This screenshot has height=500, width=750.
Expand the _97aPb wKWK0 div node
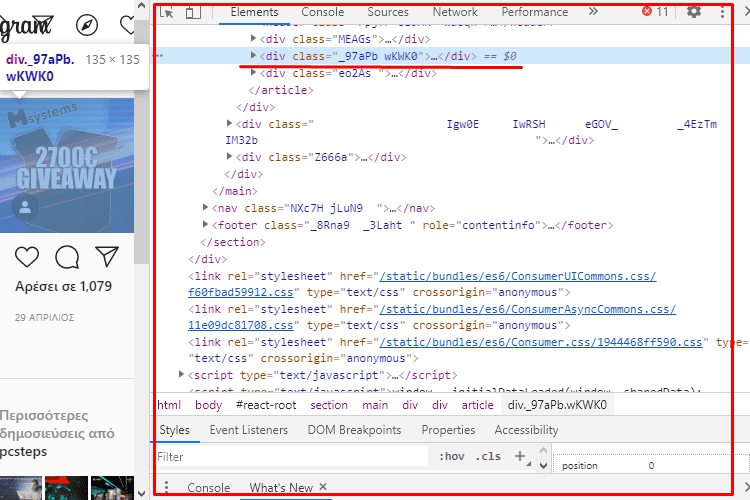[253, 56]
